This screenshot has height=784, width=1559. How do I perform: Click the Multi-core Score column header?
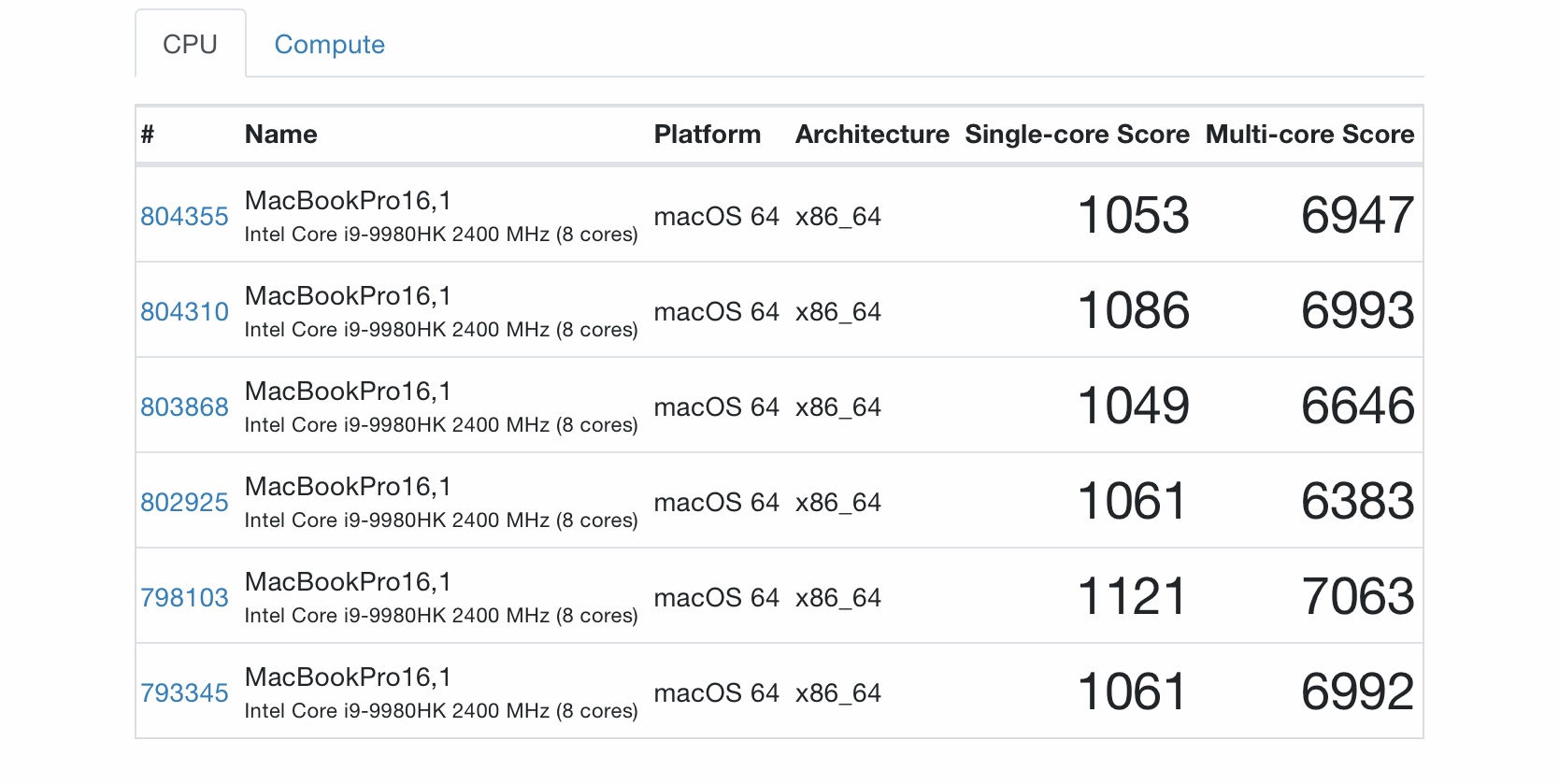click(1309, 135)
